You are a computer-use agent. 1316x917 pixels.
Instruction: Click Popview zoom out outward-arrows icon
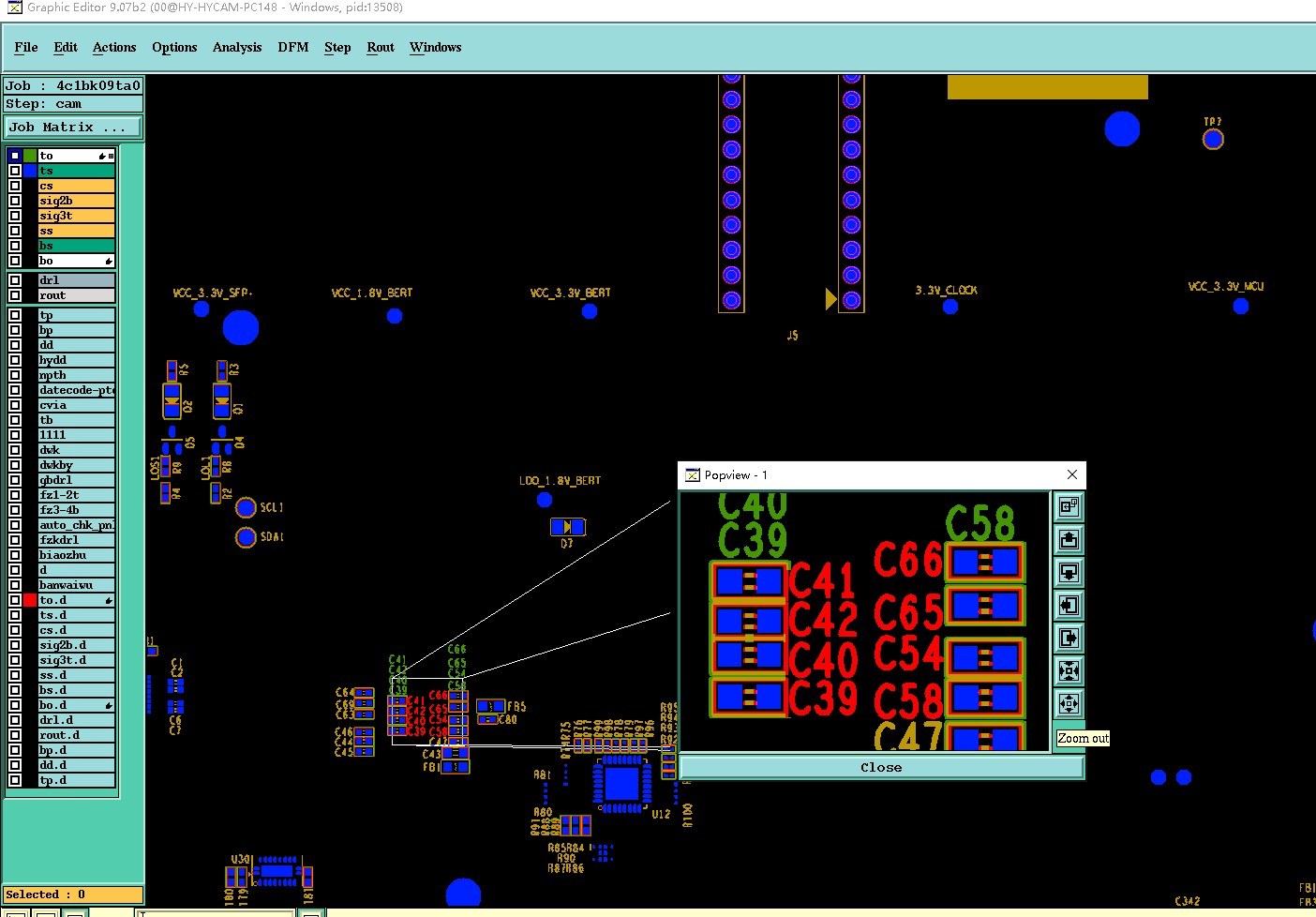[1069, 704]
